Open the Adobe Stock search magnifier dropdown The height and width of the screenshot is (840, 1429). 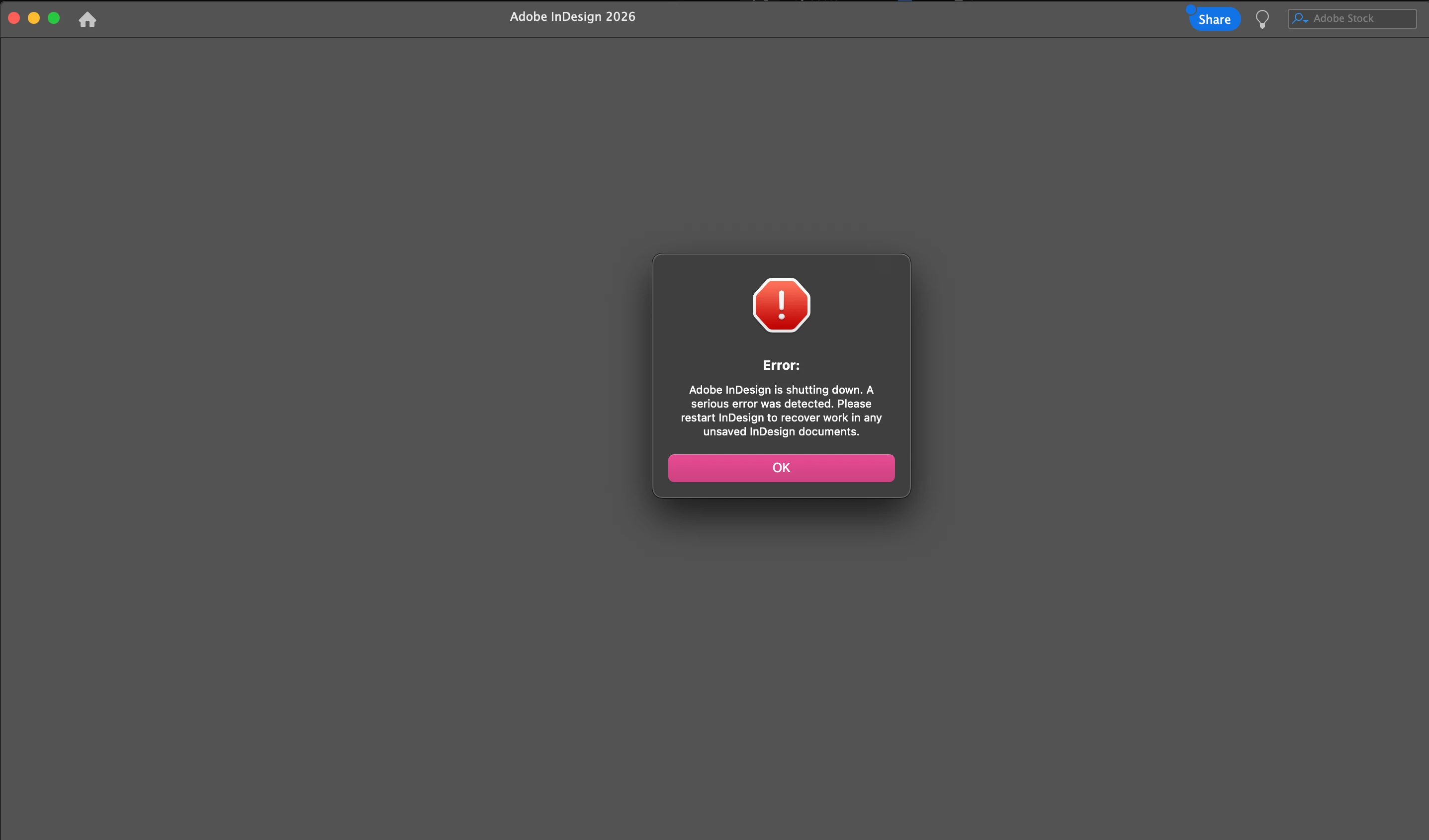tap(1300, 19)
